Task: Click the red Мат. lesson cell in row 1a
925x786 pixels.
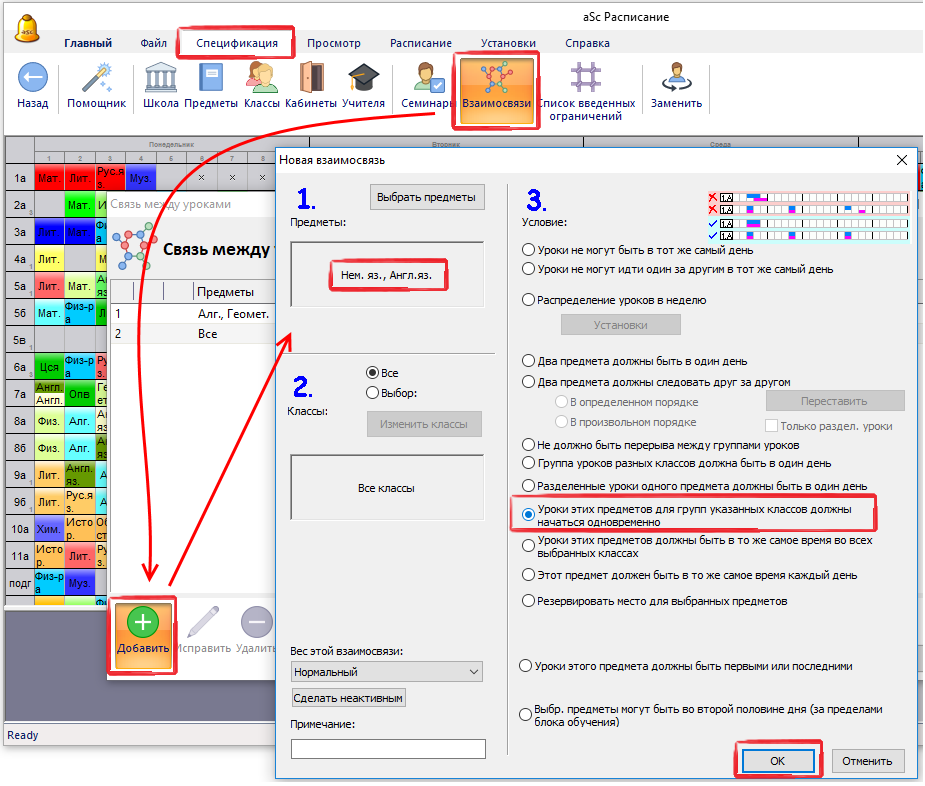Action: [x=49, y=178]
